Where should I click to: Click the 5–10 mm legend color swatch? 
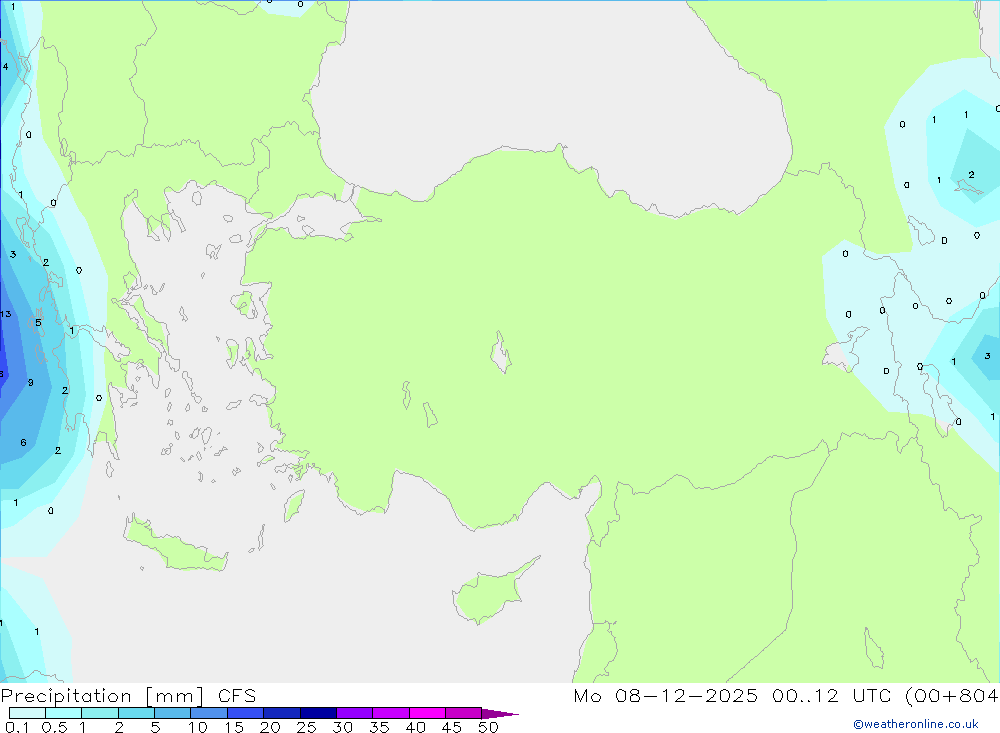[173, 713]
